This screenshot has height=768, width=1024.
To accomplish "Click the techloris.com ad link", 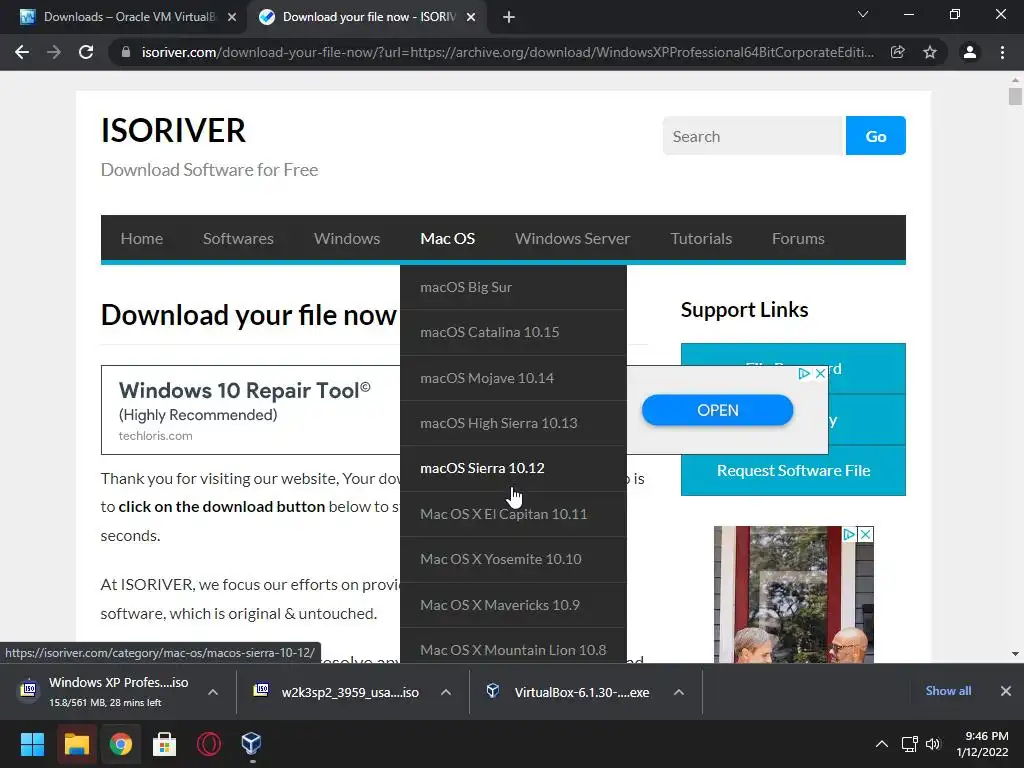I will click(x=155, y=436).
